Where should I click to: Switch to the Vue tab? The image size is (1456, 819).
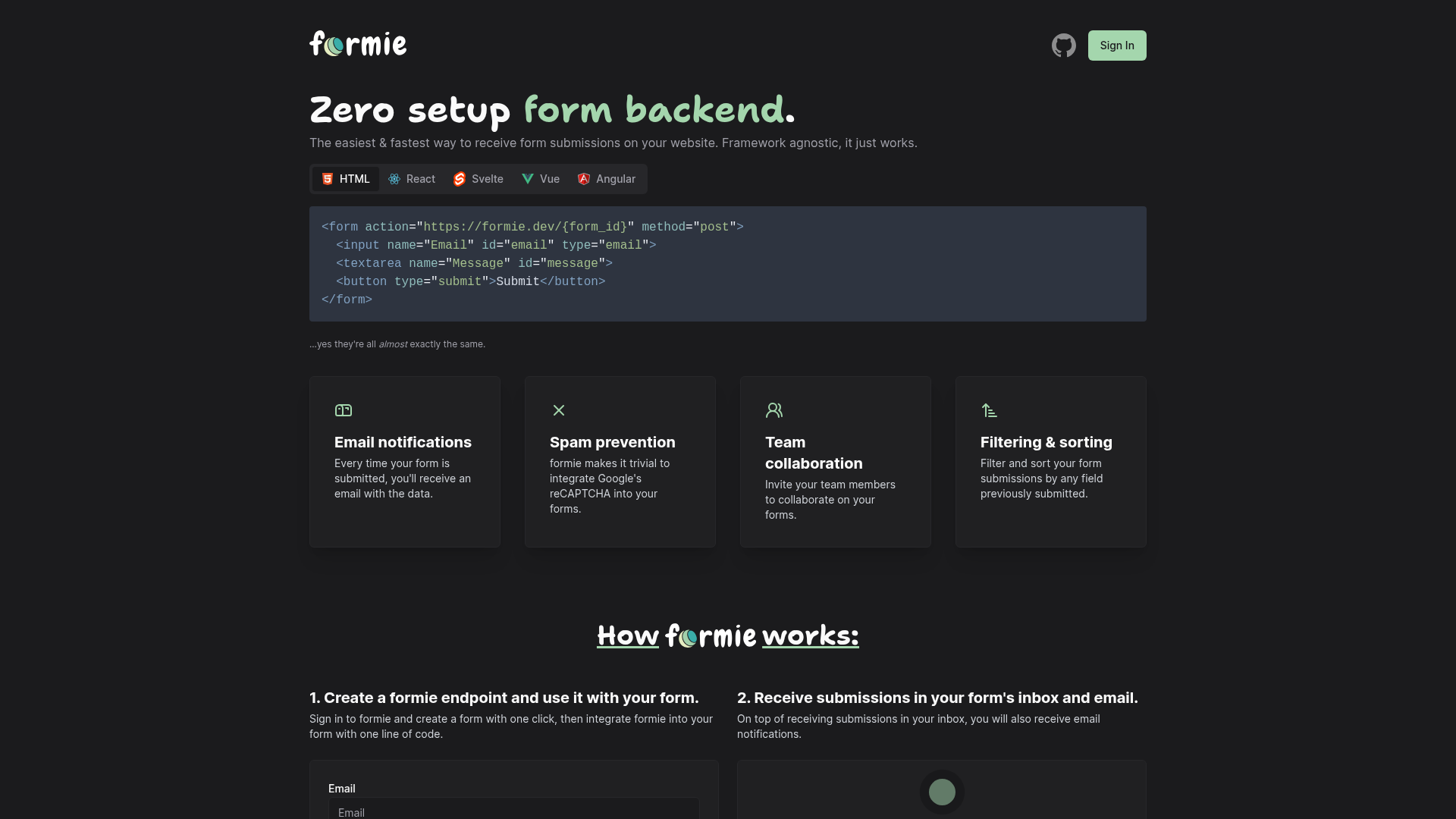point(541,179)
